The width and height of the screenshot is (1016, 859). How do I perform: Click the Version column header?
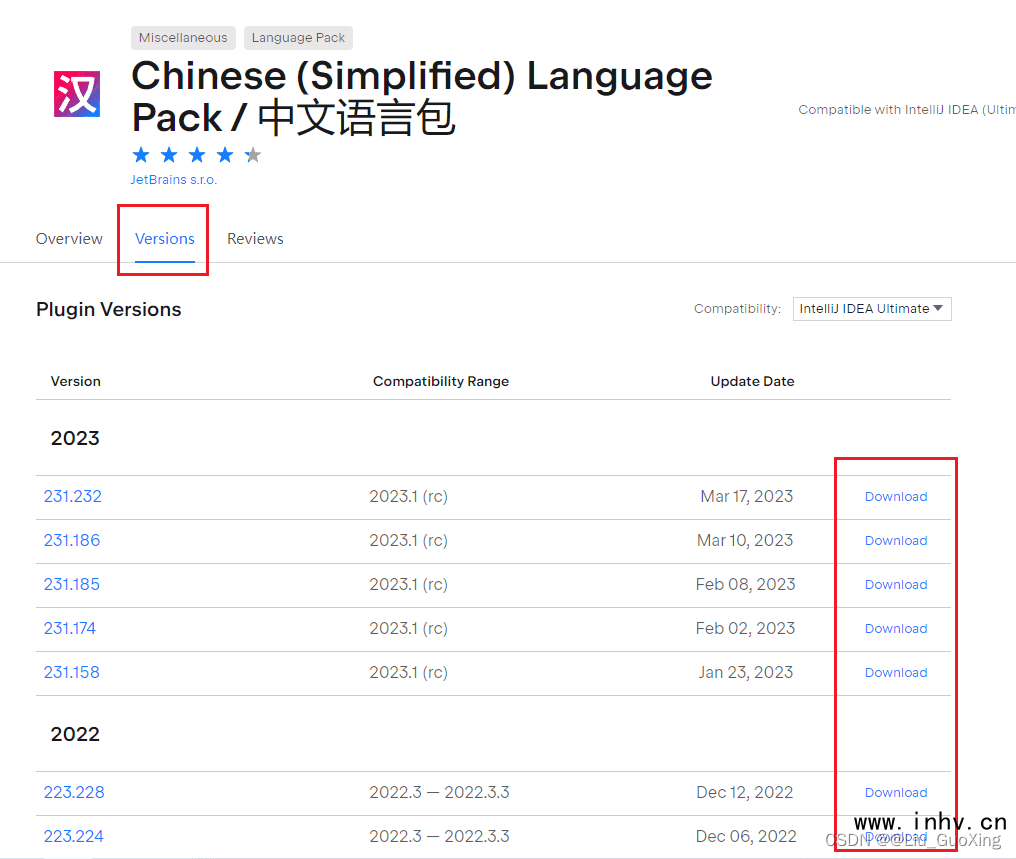[76, 382]
